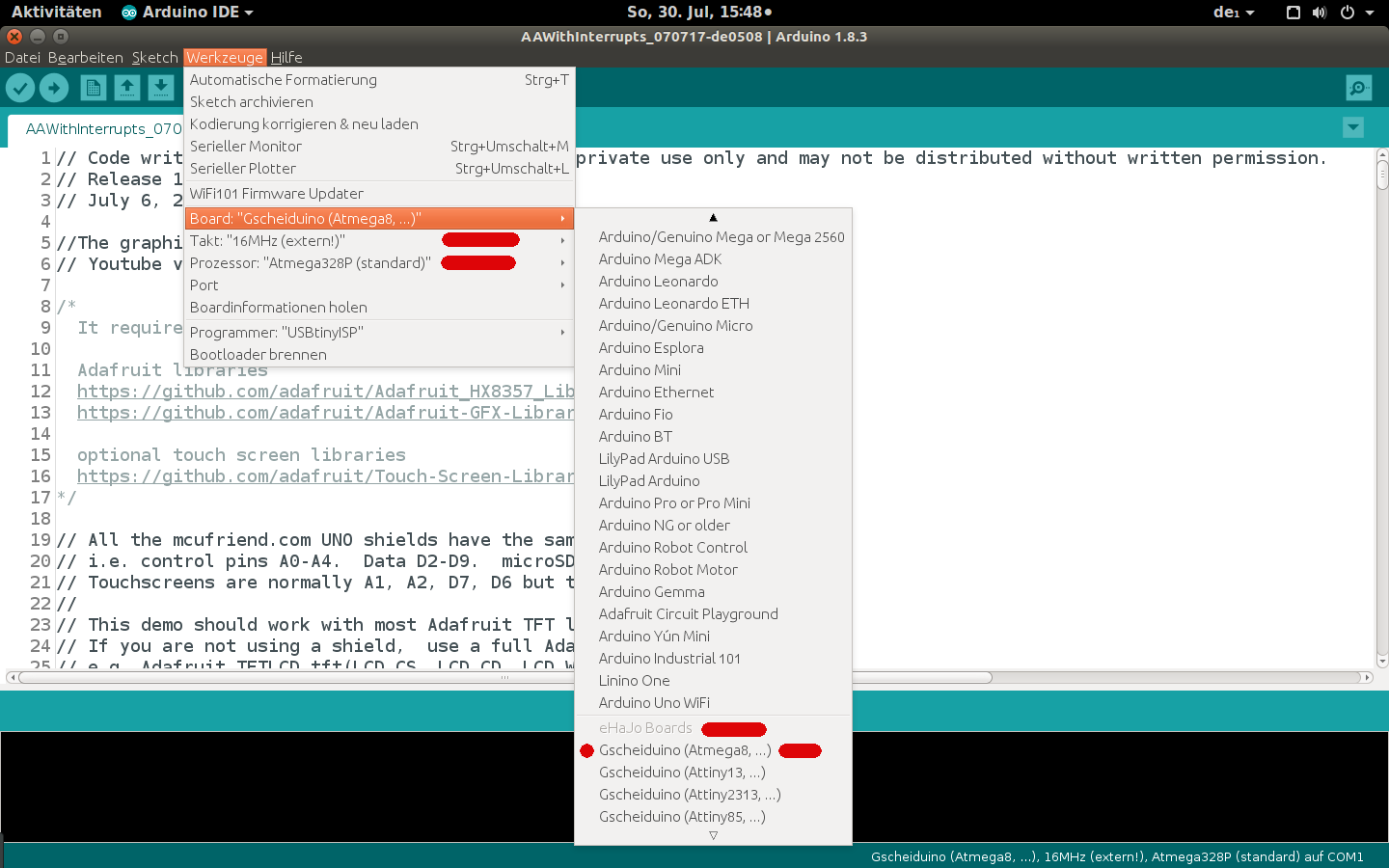Select Arduino Mini board
The image size is (1389, 868).
pyautogui.click(x=713, y=370)
